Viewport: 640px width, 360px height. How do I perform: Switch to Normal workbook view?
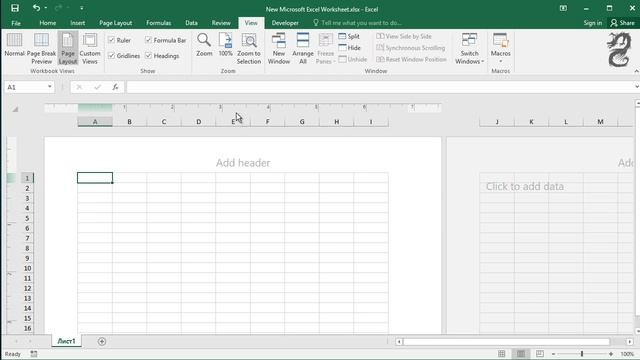14,45
